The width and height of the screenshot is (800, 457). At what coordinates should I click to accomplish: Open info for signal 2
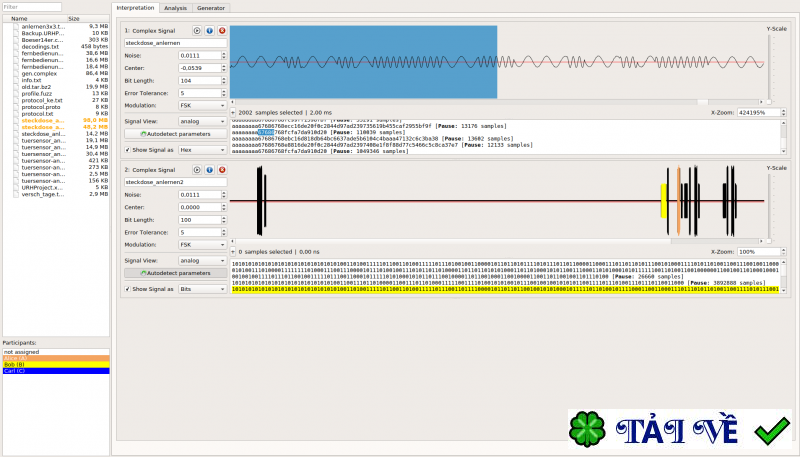pyautogui.click(x=210, y=170)
